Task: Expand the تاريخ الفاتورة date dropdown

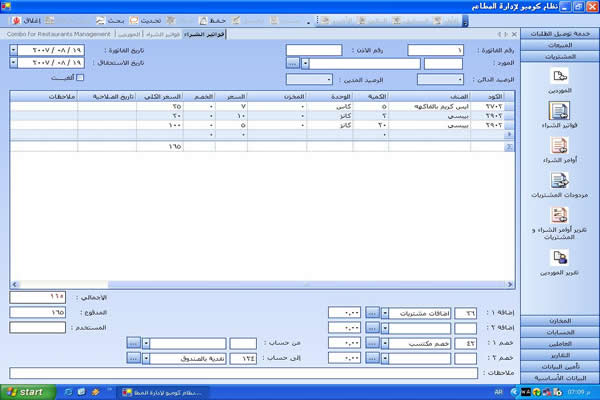Action: (x=13, y=48)
